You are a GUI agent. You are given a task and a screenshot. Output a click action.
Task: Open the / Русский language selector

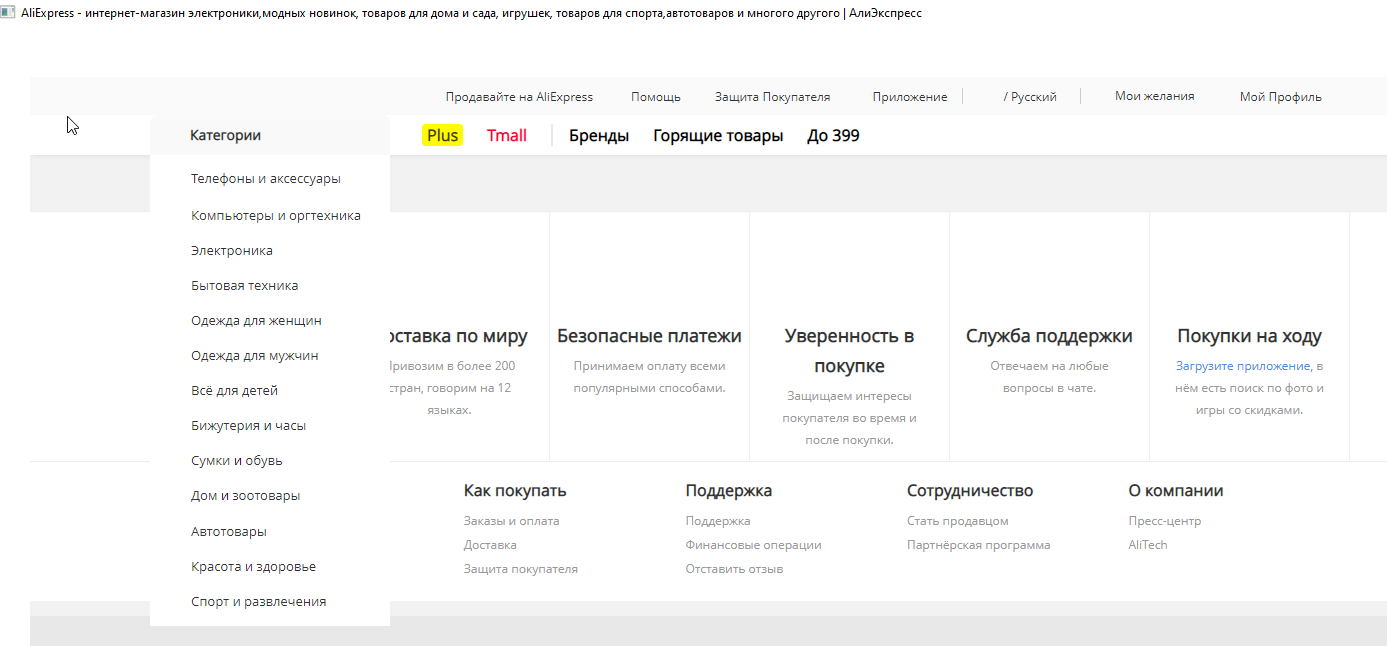1030,97
